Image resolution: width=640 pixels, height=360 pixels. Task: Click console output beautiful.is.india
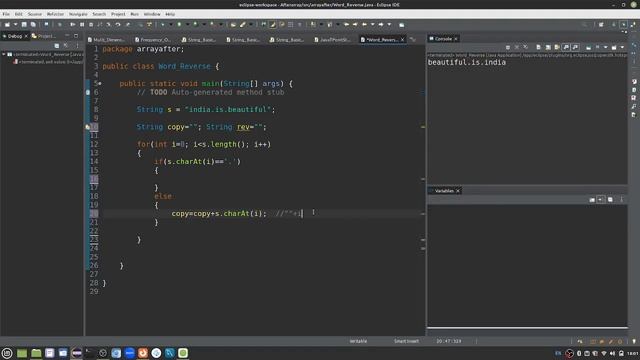click(467, 62)
